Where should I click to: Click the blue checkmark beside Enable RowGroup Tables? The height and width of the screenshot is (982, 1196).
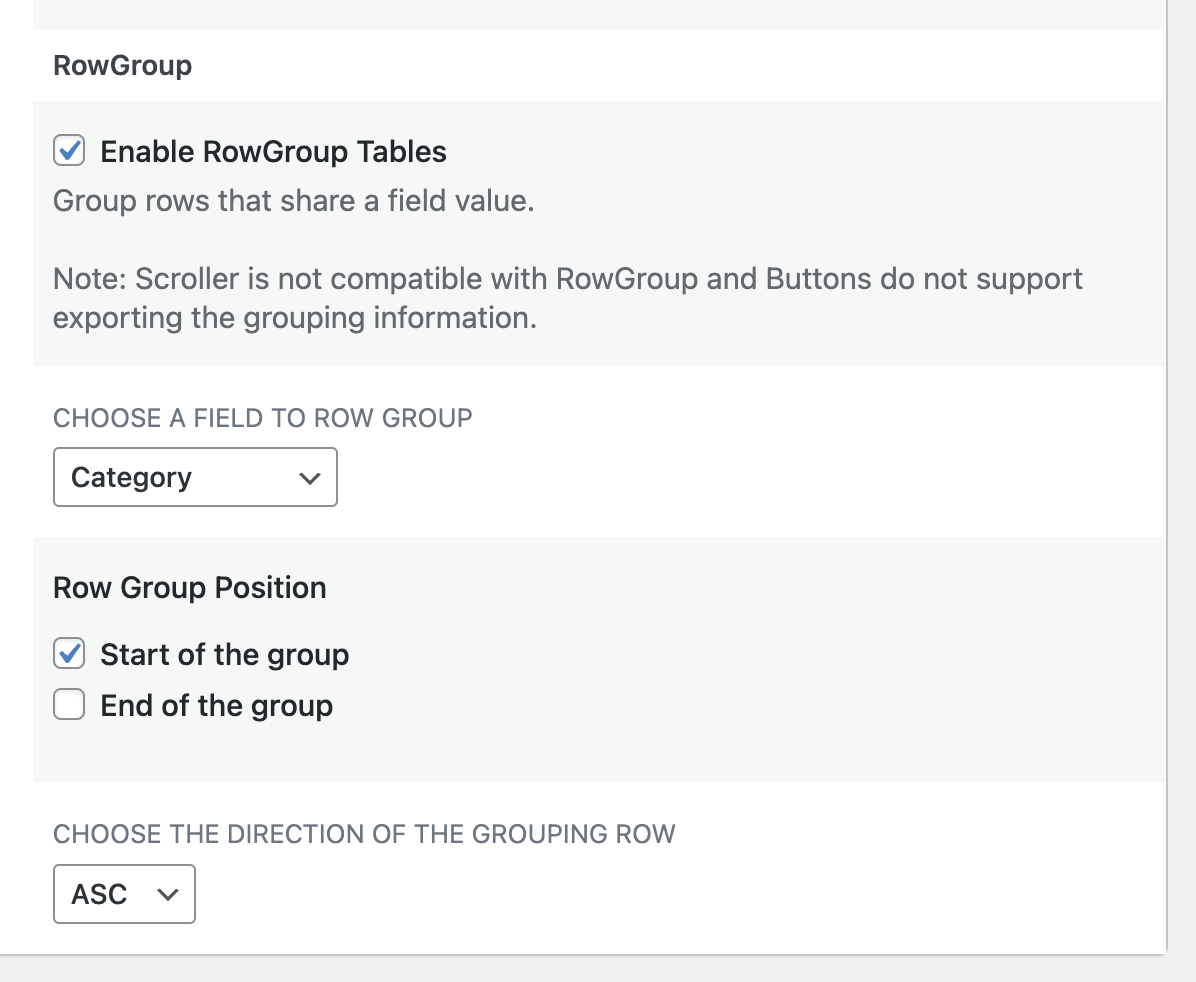tap(69, 151)
